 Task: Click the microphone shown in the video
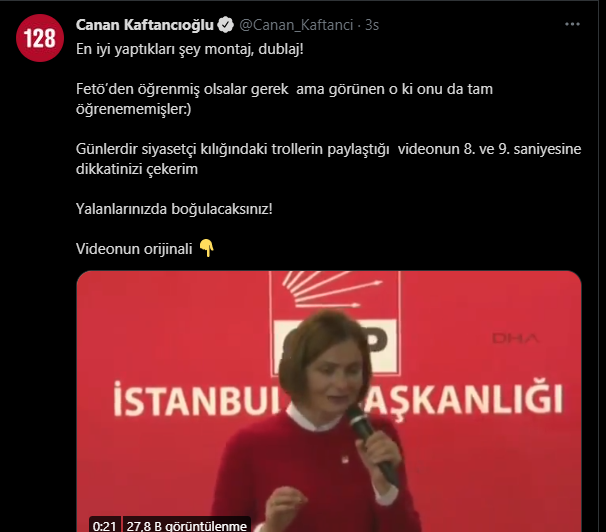coord(371,444)
